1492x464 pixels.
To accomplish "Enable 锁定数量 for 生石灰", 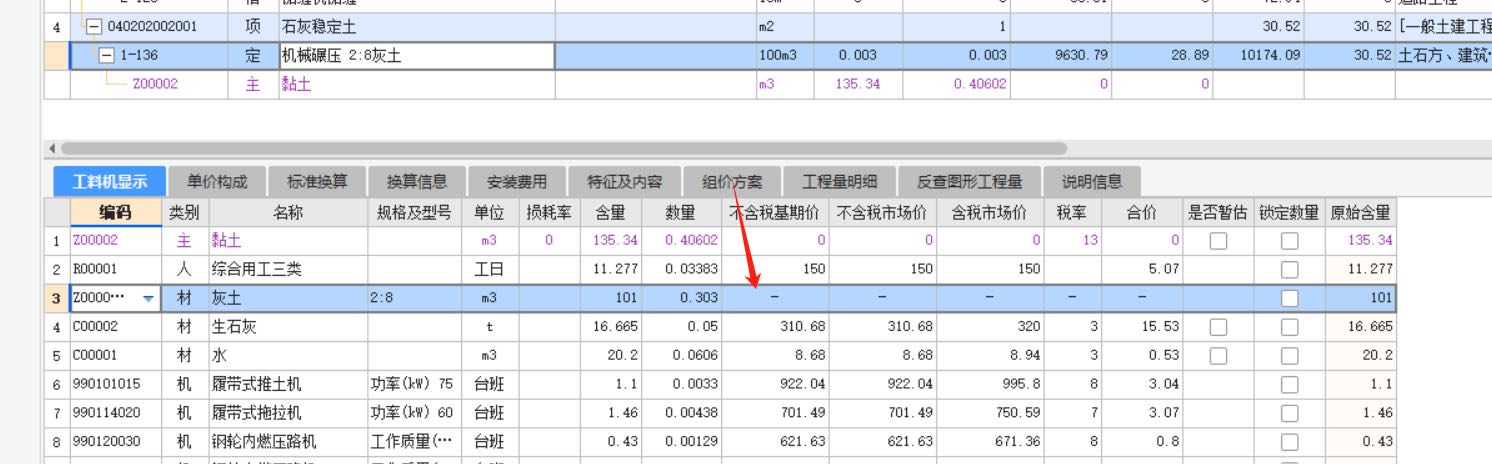I will point(1290,327).
